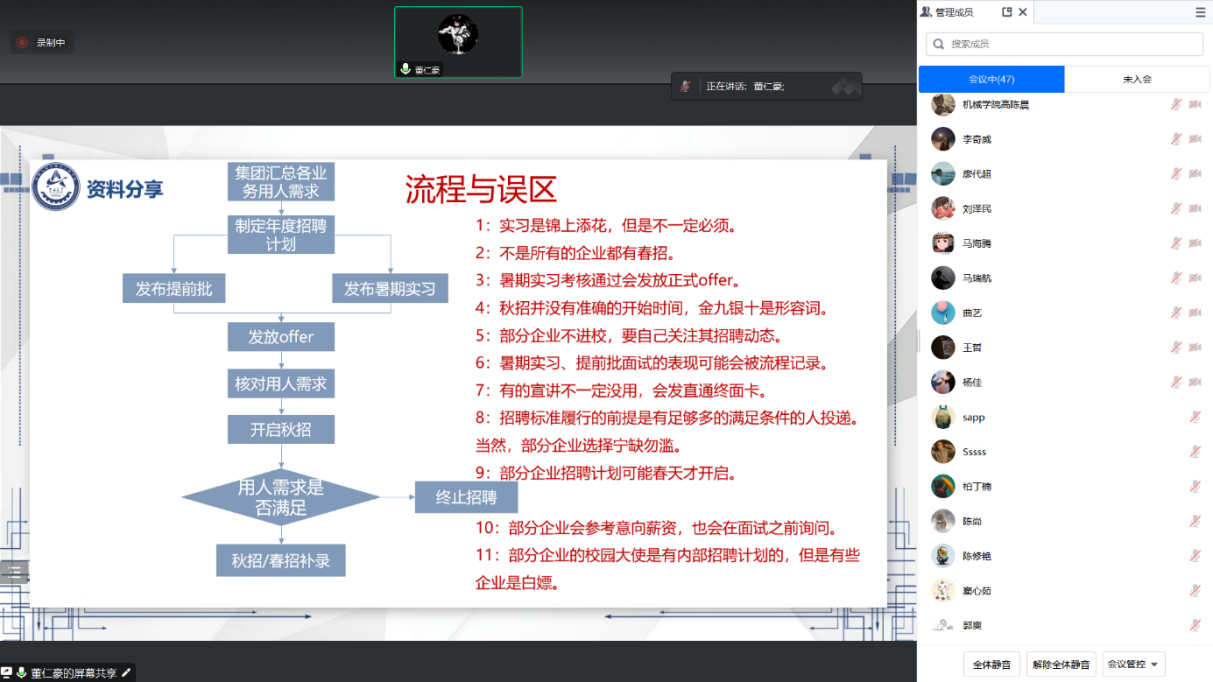Click the 录制中 recording indicator
The width and height of the screenshot is (1213, 682).
coord(42,42)
